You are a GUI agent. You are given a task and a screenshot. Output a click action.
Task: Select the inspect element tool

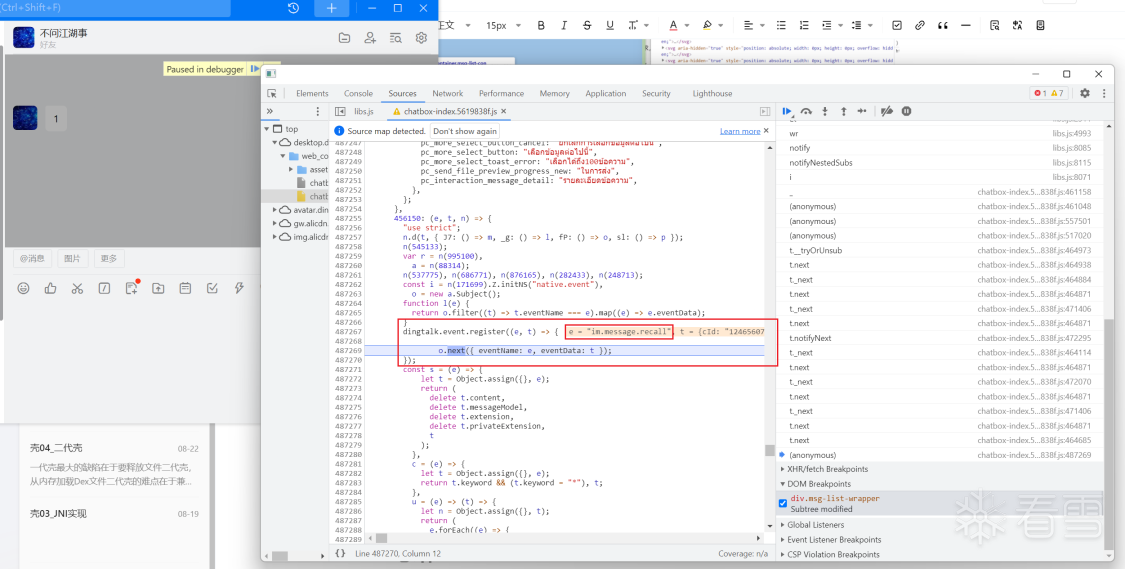[272, 93]
